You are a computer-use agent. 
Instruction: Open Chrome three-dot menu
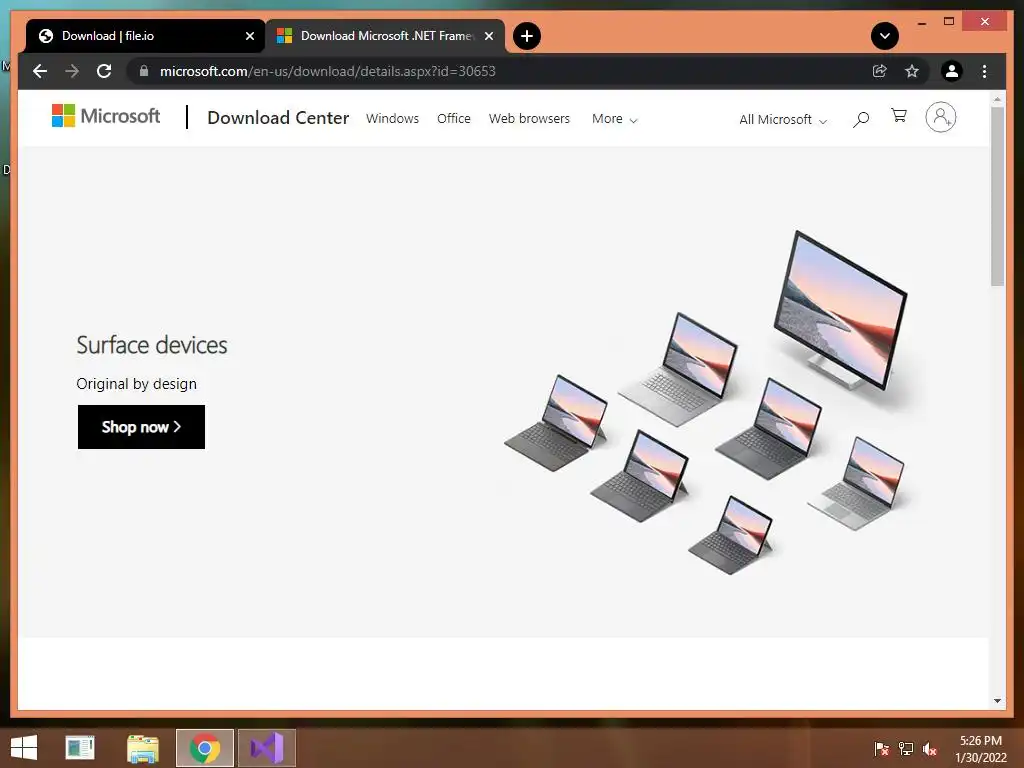point(984,71)
